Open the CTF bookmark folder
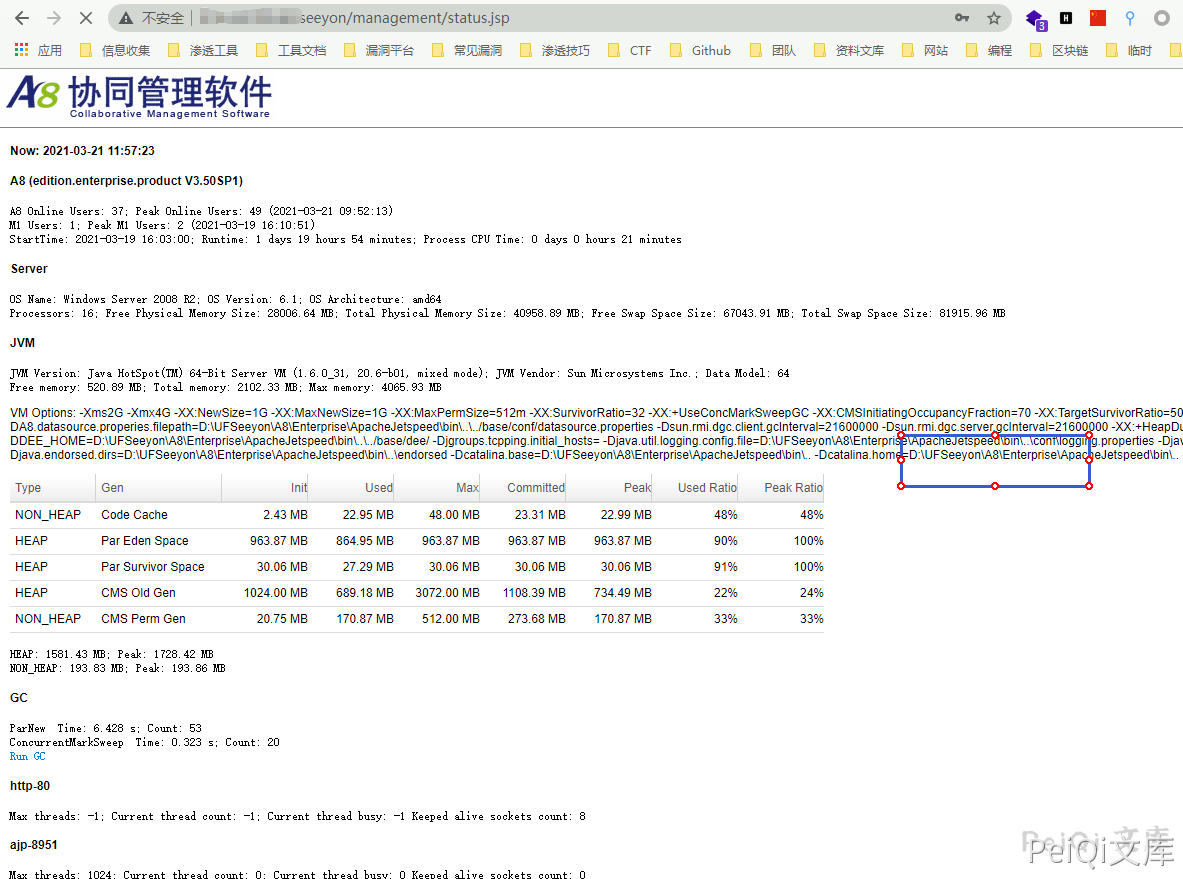 point(629,51)
